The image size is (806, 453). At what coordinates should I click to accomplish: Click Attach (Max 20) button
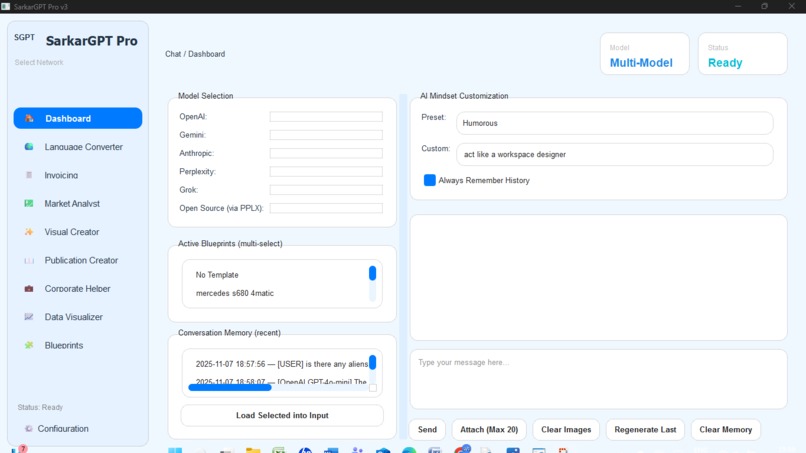coord(489,429)
